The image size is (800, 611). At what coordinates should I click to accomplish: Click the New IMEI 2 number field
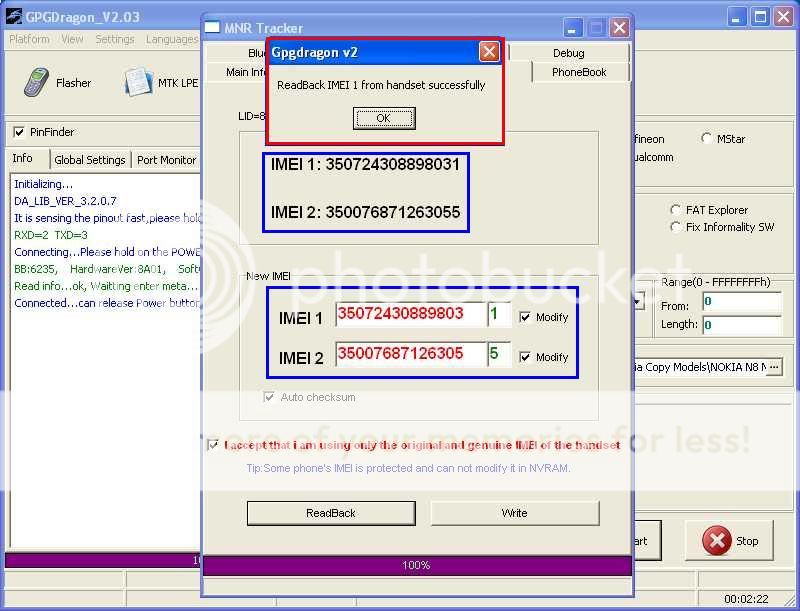click(411, 354)
